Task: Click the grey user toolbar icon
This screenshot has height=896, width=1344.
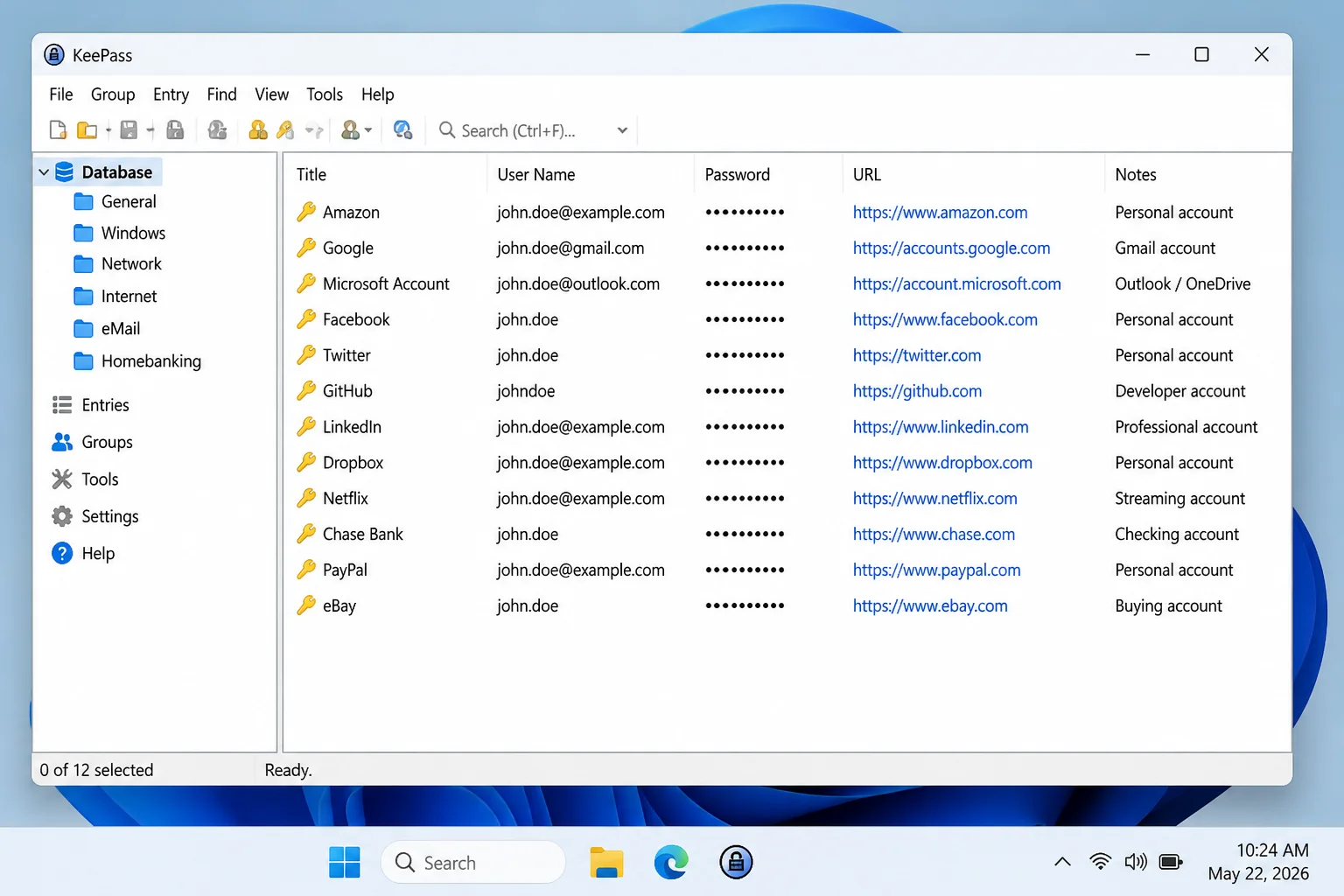Action: pyautogui.click(x=217, y=130)
